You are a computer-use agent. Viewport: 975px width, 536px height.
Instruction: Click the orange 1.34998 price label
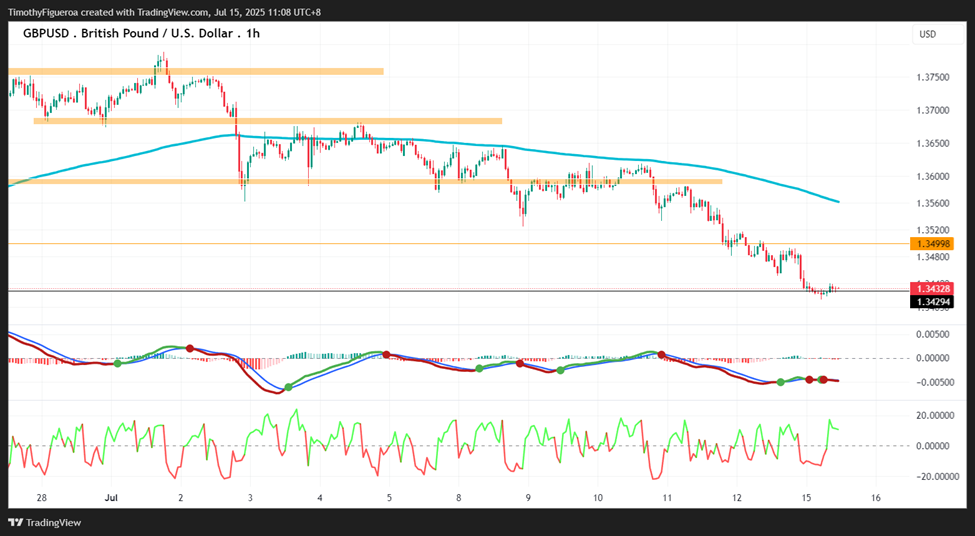(x=931, y=244)
